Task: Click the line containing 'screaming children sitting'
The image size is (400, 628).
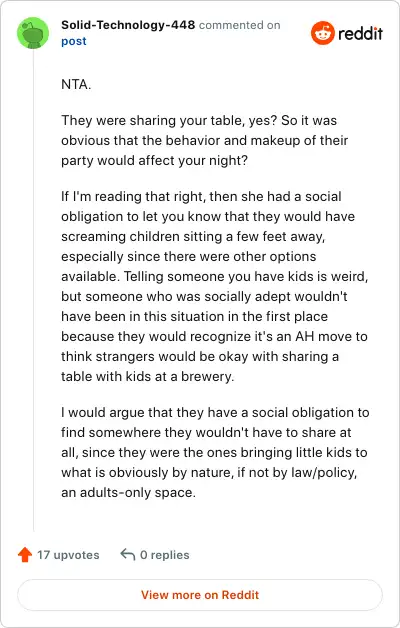Action: (193, 236)
